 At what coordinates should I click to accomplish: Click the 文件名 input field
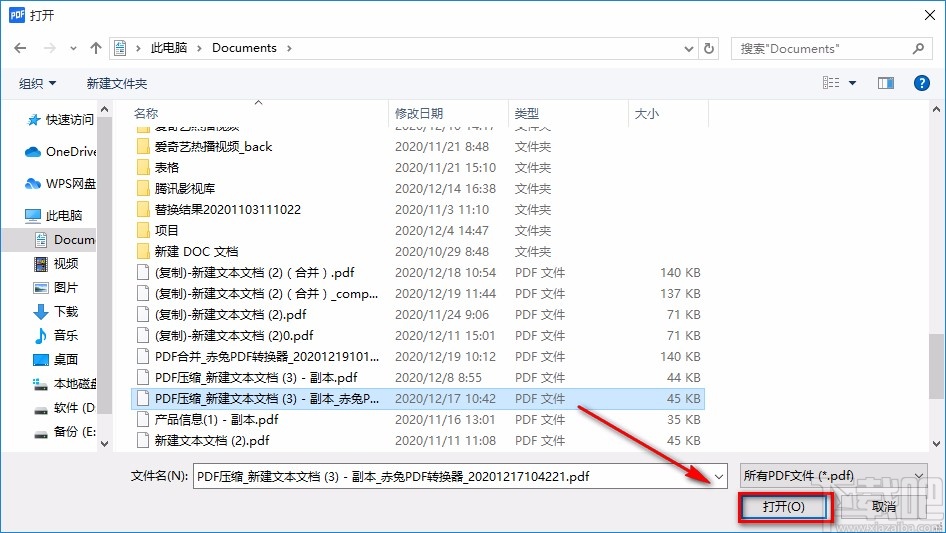click(x=452, y=476)
